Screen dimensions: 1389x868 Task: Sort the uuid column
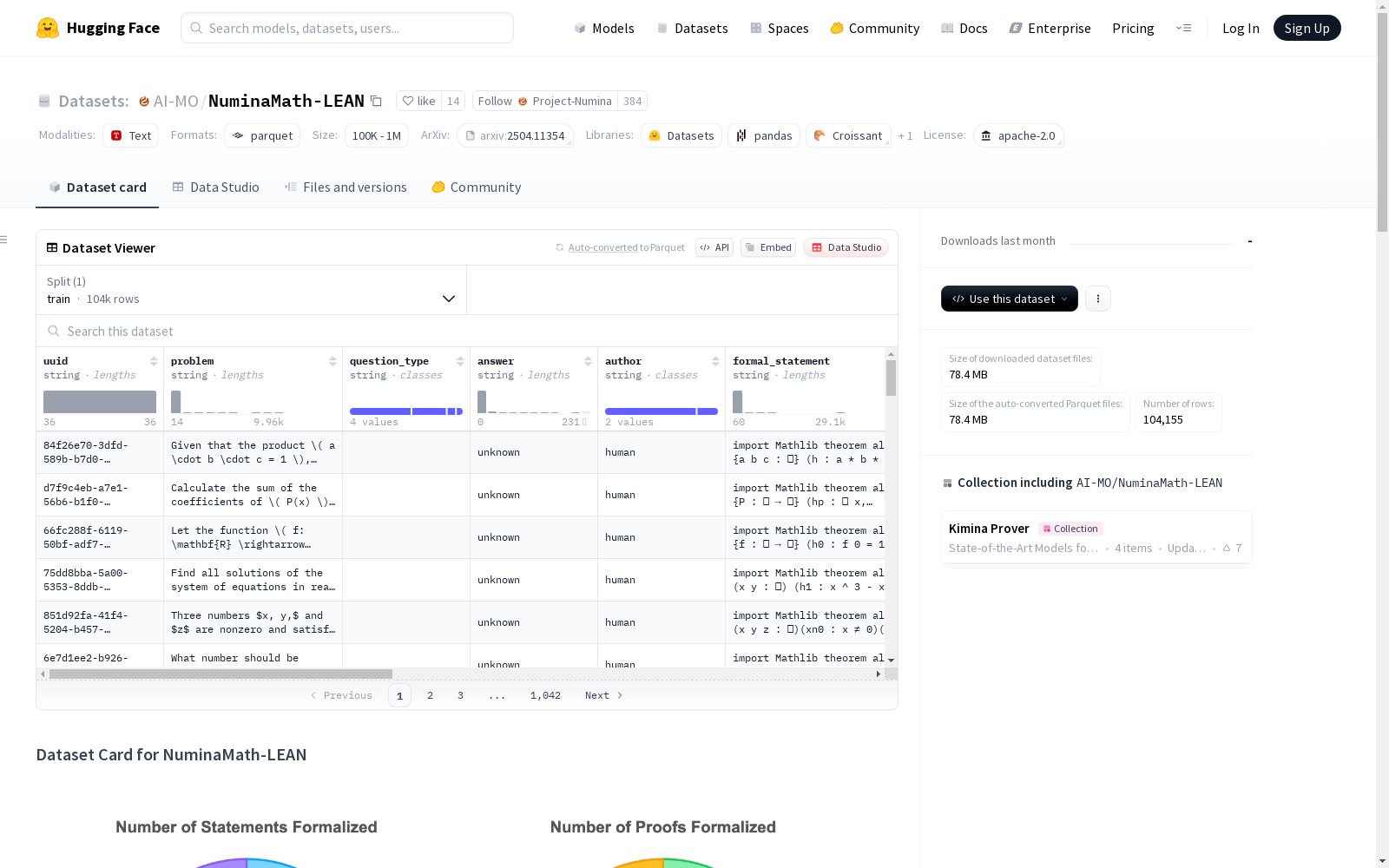coord(154,361)
